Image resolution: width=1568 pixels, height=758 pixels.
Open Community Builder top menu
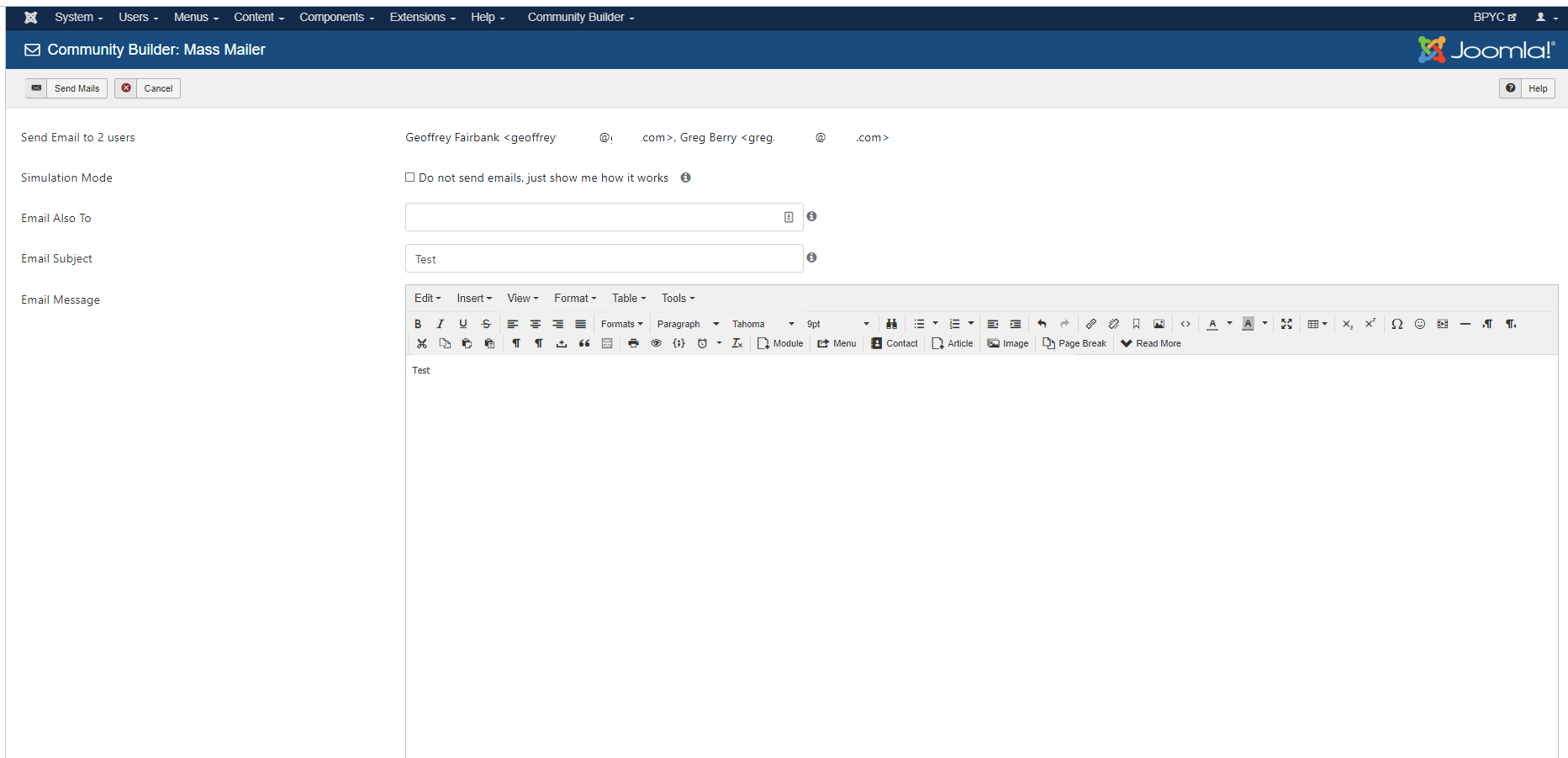581,17
